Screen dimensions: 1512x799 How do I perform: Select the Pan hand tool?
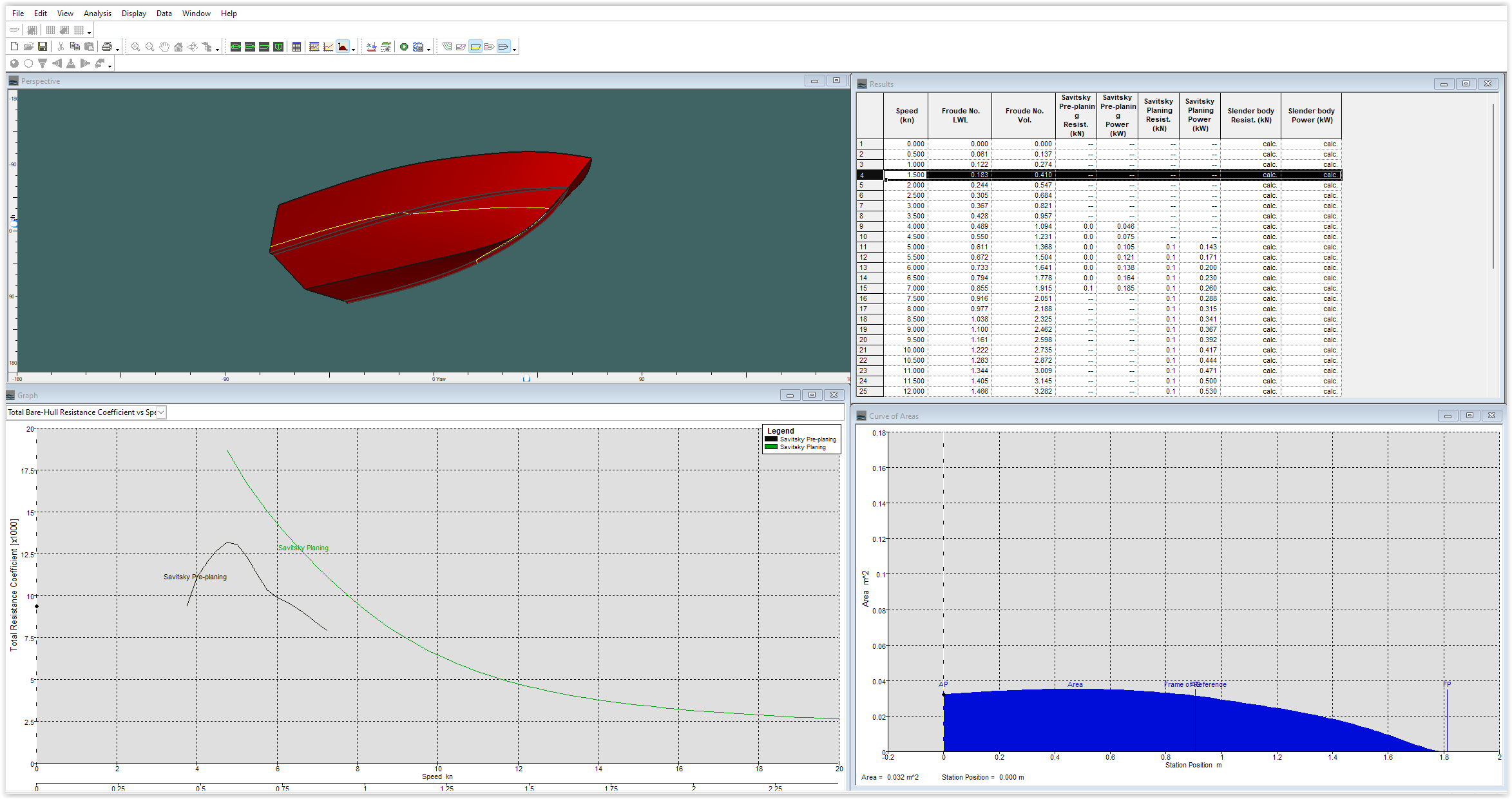pos(164,46)
